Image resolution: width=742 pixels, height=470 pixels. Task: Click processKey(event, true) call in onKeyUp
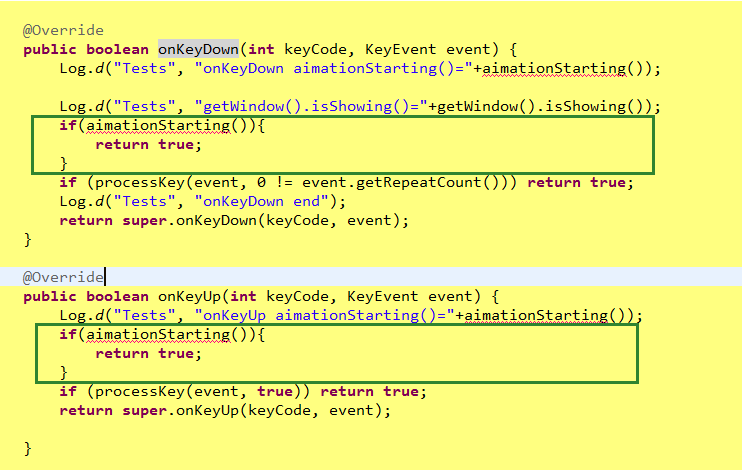tap(198, 391)
